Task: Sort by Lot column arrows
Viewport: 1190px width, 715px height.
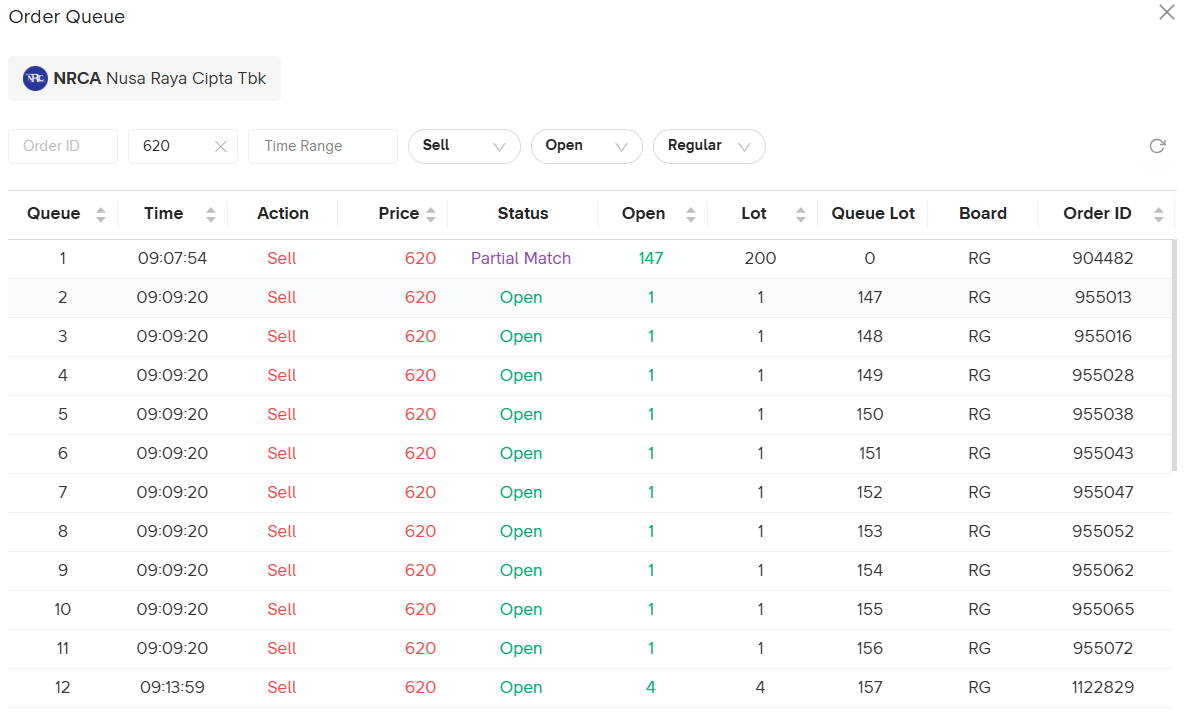Action: (x=800, y=214)
